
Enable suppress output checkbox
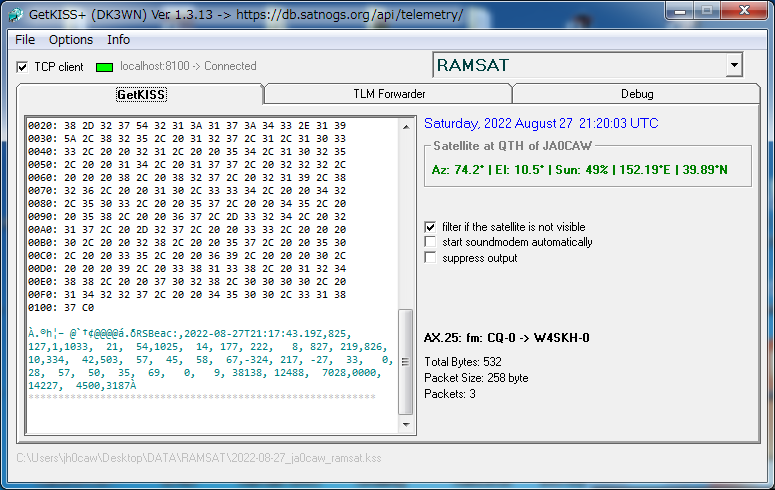point(431,258)
